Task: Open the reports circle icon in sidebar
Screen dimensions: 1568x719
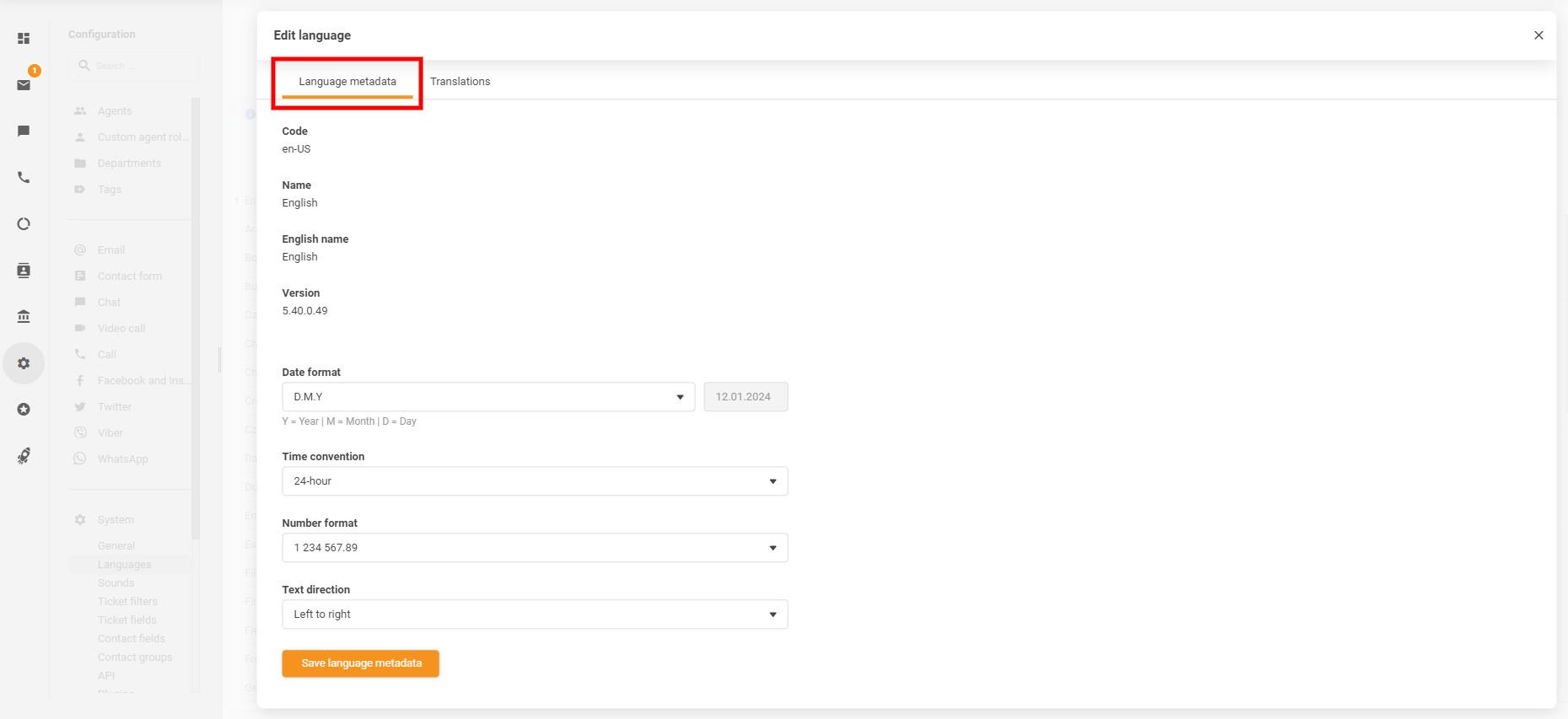Action: click(24, 223)
